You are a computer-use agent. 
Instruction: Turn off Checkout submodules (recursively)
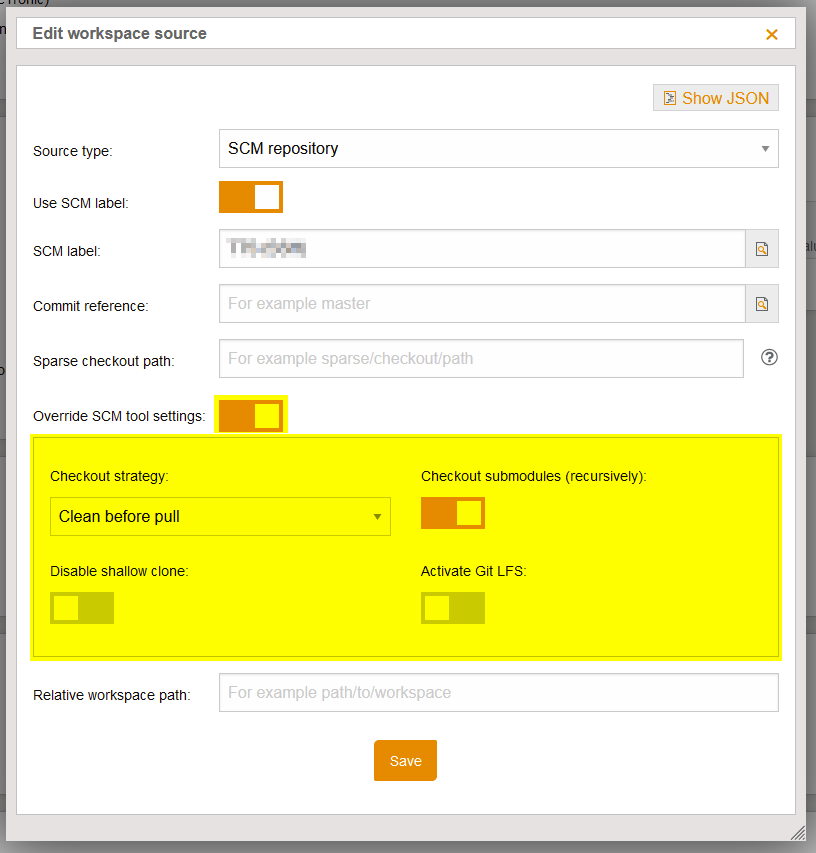coord(453,513)
